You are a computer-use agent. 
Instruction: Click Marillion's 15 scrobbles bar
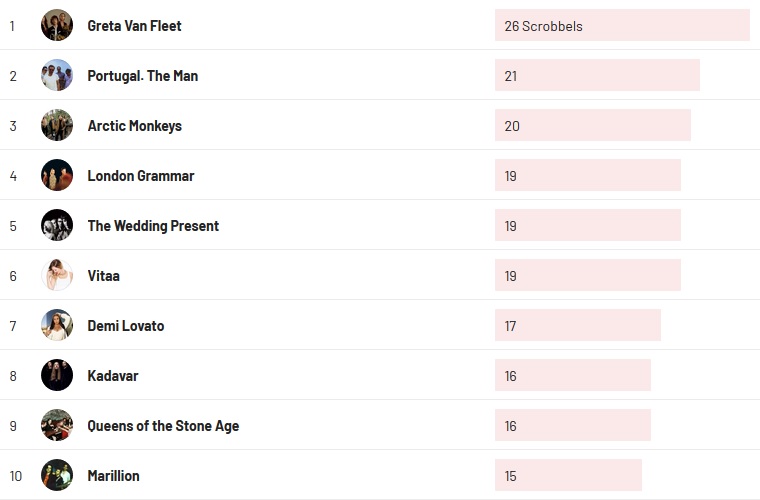tap(567, 476)
